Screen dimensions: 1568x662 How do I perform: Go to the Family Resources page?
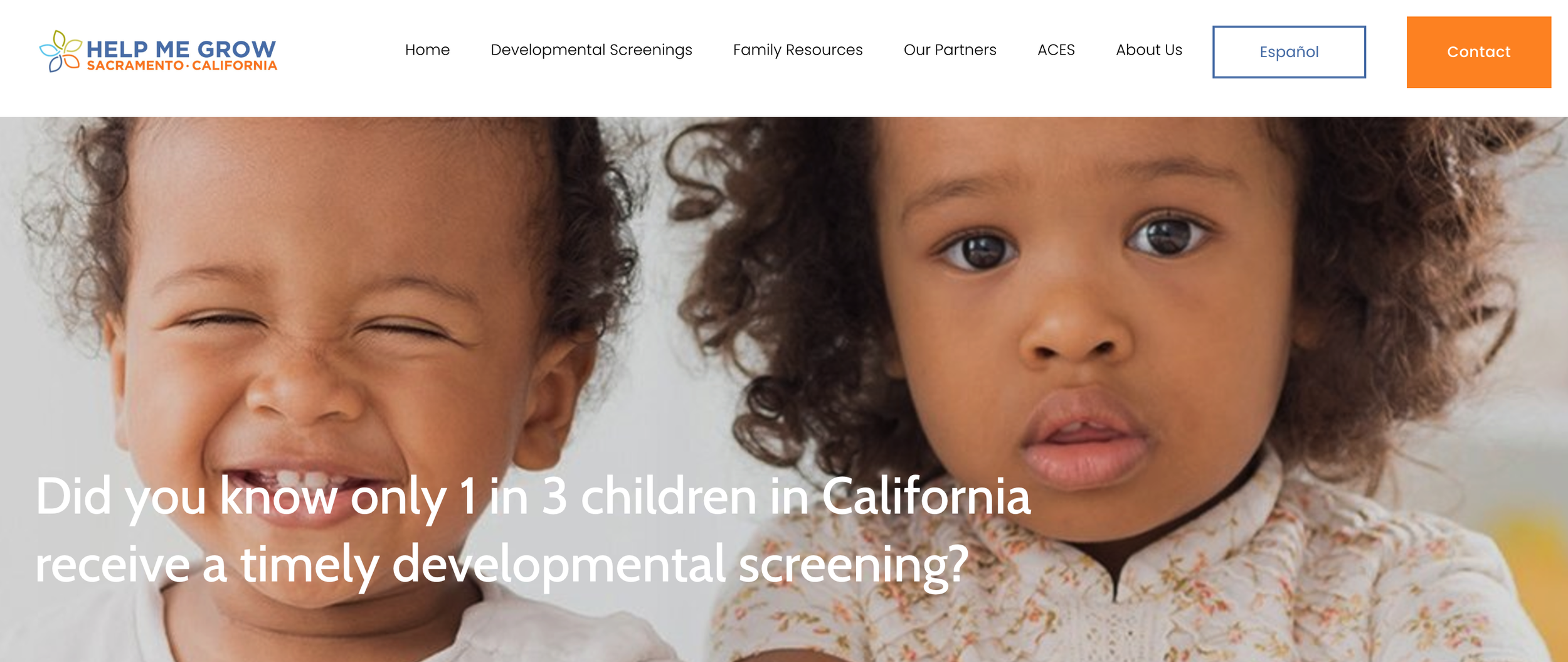(798, 50)
